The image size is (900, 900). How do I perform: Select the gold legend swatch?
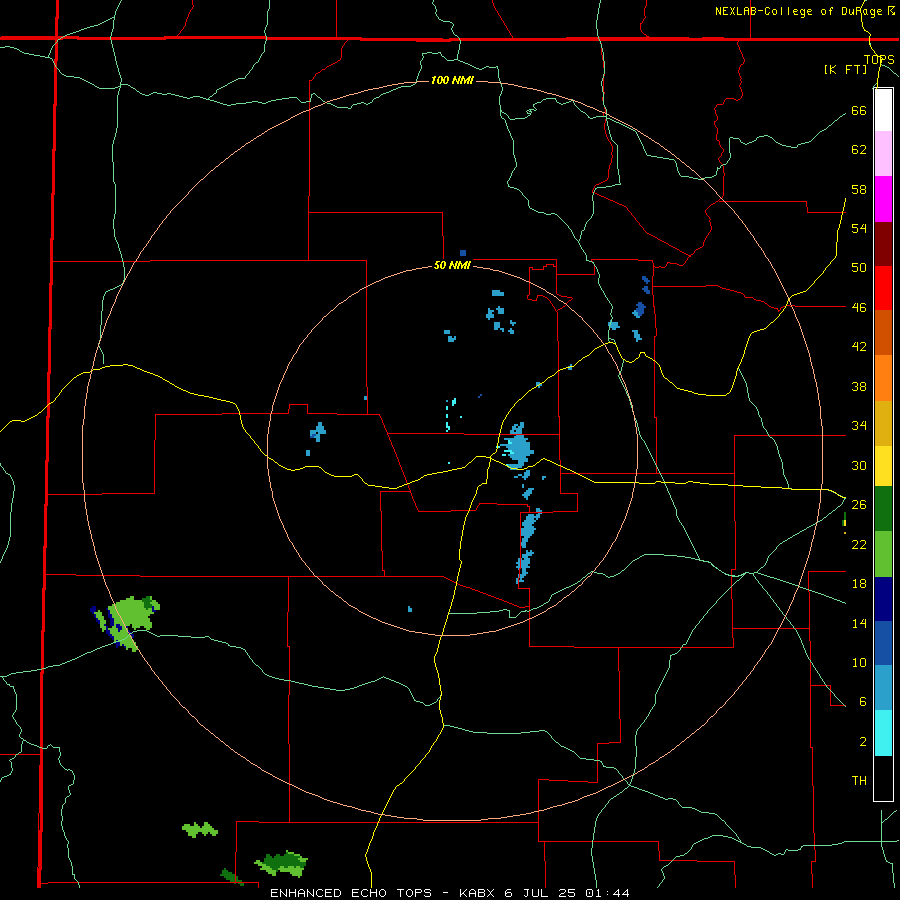(883, 423)
